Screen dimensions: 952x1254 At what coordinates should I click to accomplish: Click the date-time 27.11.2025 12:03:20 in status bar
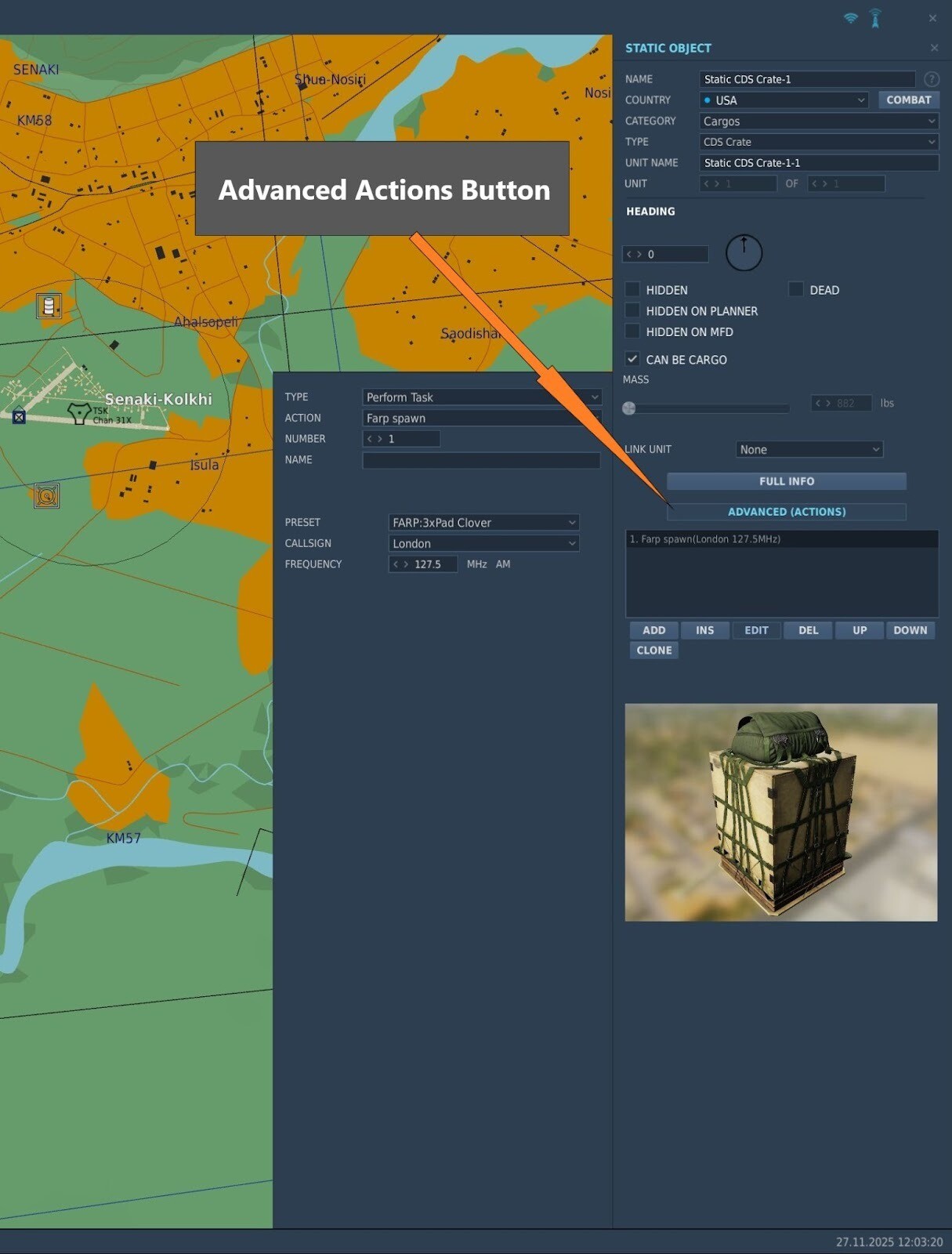point(889,1242)
